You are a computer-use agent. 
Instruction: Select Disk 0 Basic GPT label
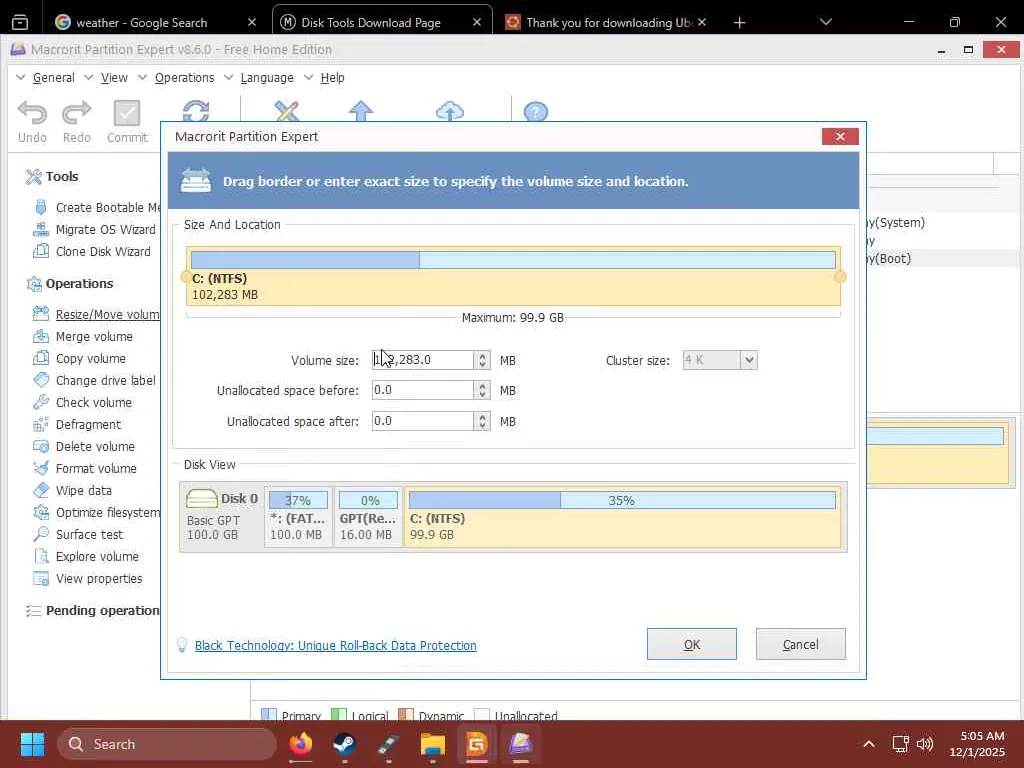click(x=222, y=517)
